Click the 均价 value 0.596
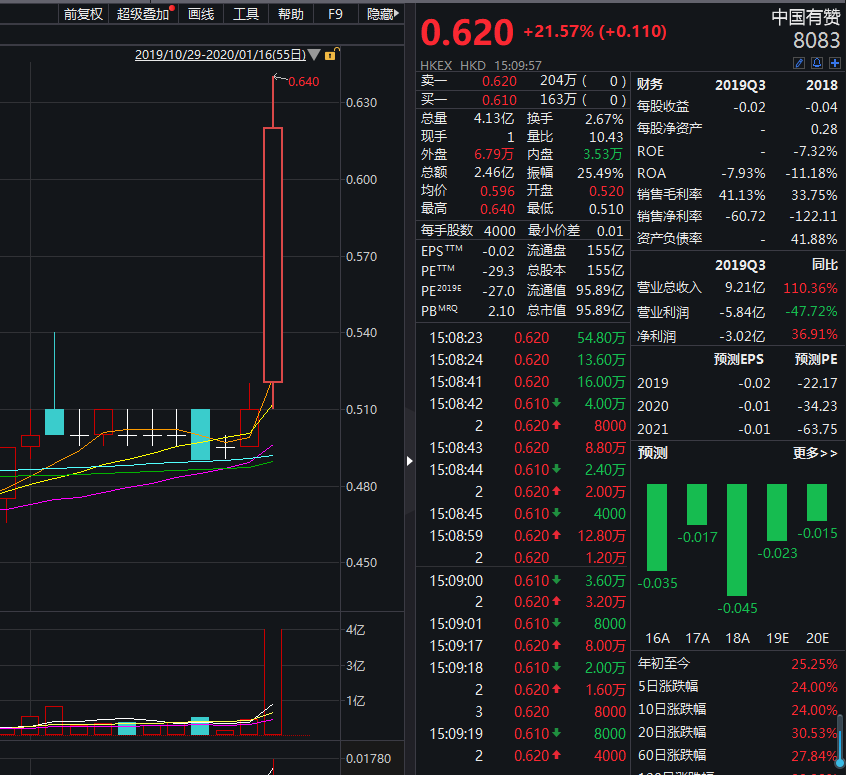This screenshot has height=775, width=846. [497, 191]
